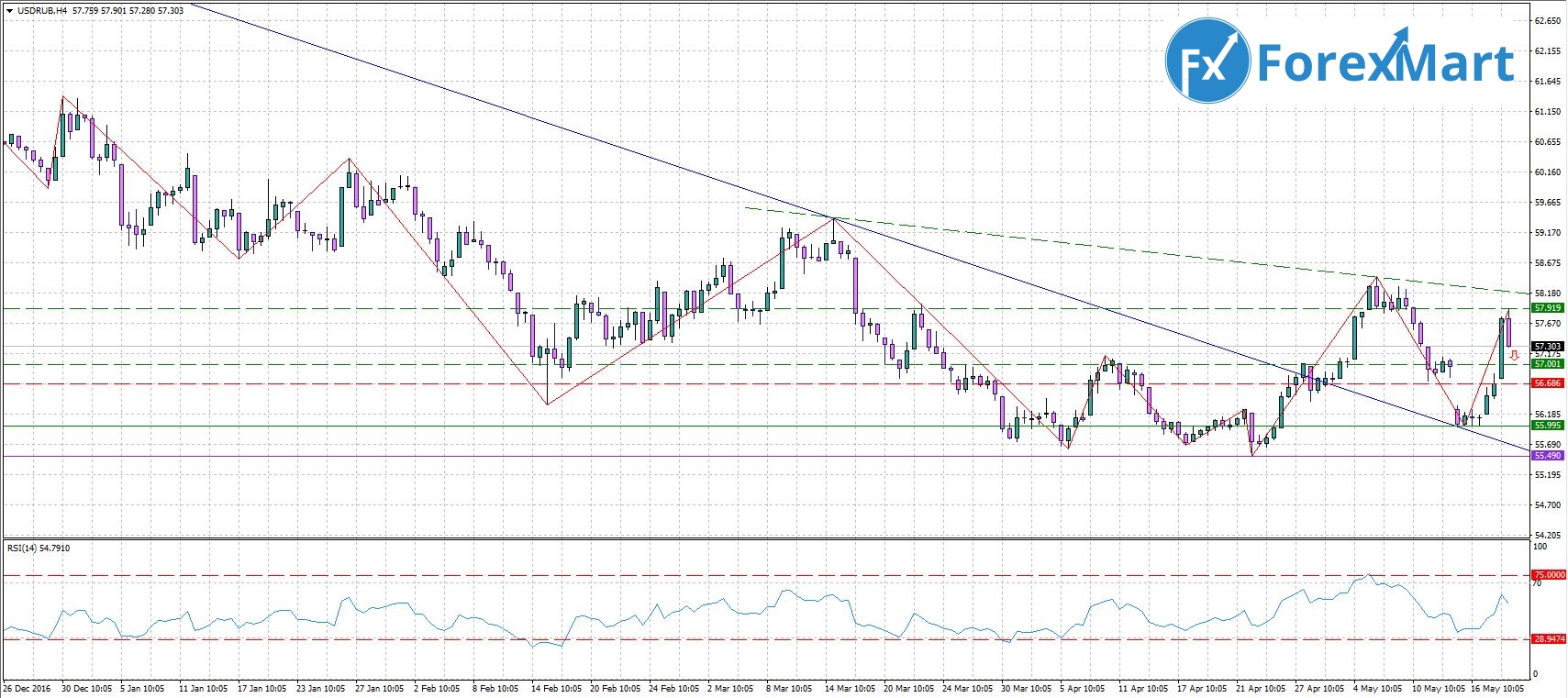The image size is (1568, 698).
Task: Click the RSI scale value 100
Action: pos(1540,547)
